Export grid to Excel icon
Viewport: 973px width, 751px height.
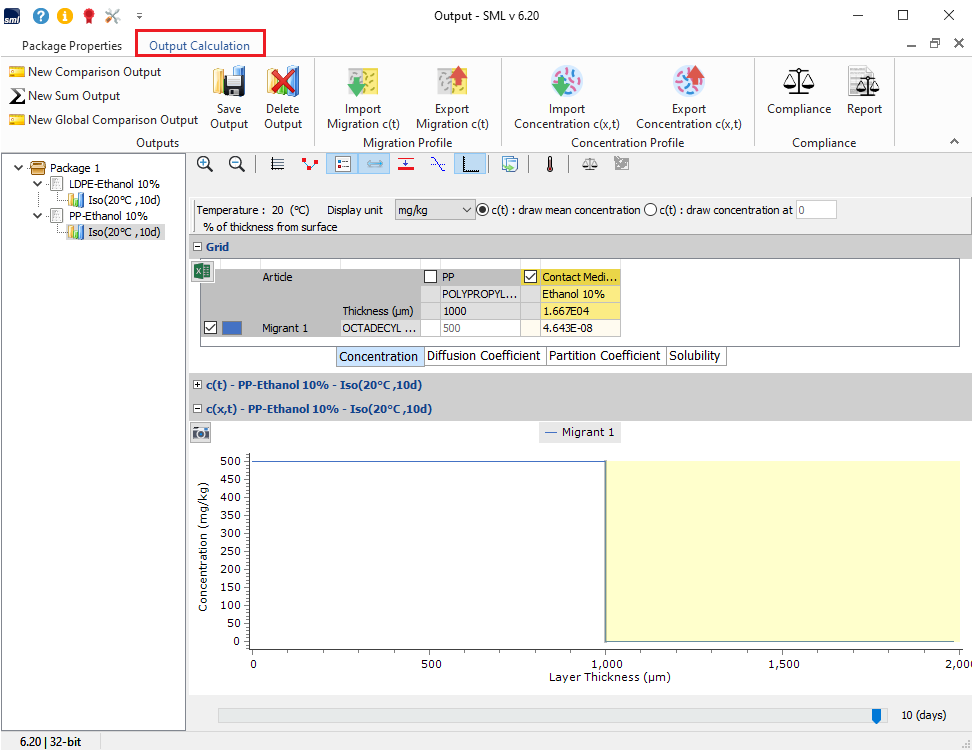point(202,271)
